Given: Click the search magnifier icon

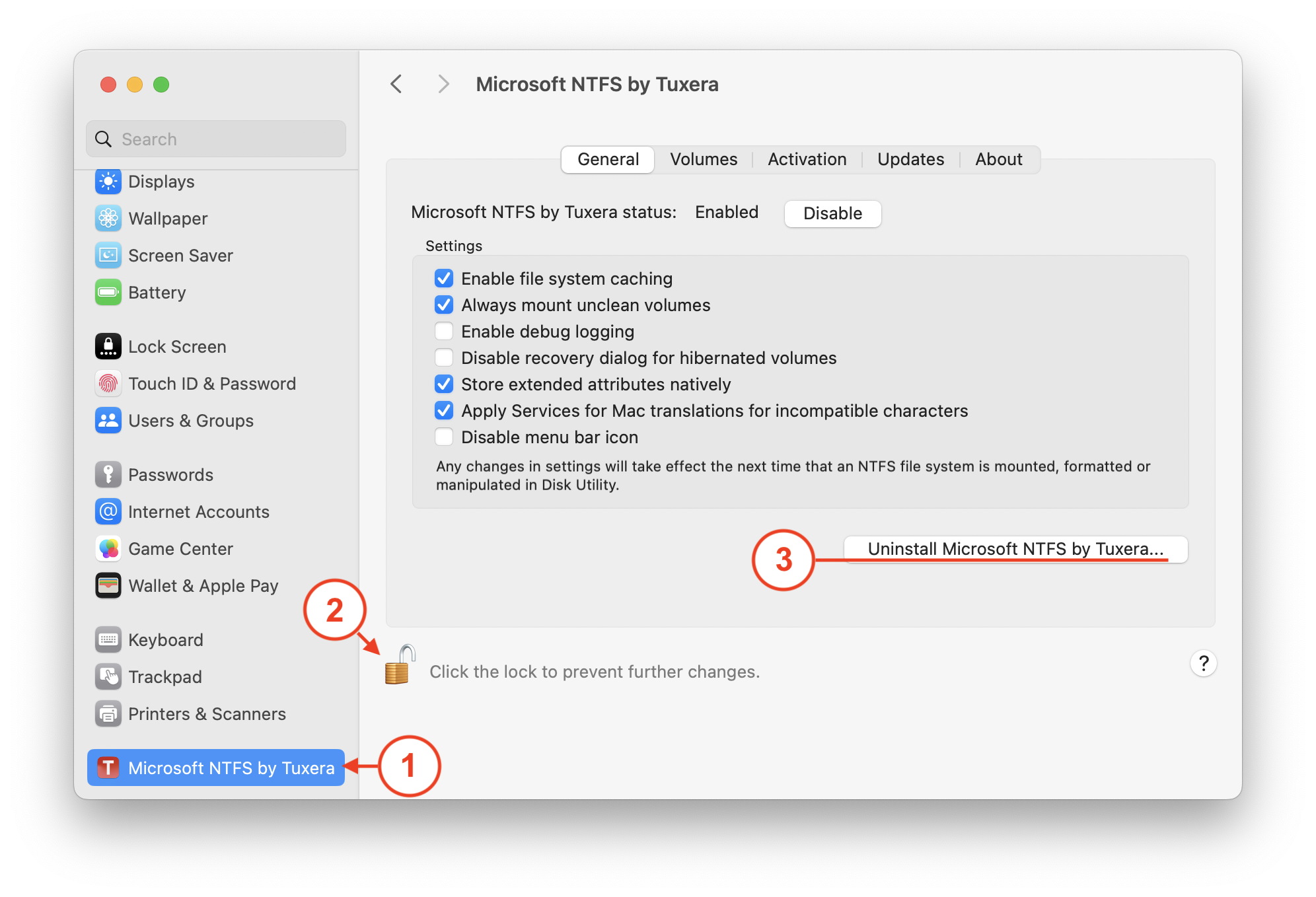Looking at the screenshot, I should click(104, 139).
